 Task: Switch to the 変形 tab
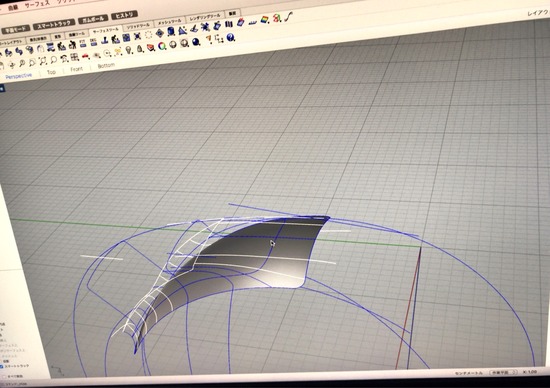pyautogui.click(x=58, y=36)
